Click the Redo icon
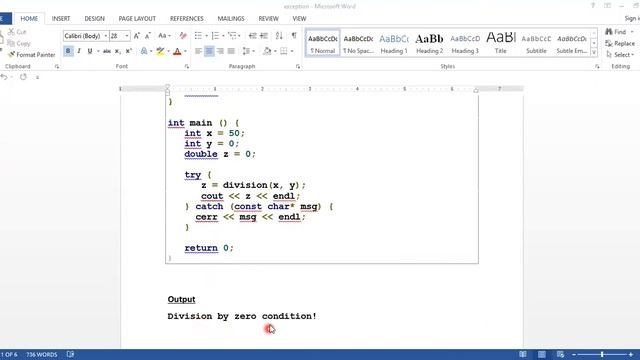This screenshot has height=360, width=640. [x=23, y=77]
